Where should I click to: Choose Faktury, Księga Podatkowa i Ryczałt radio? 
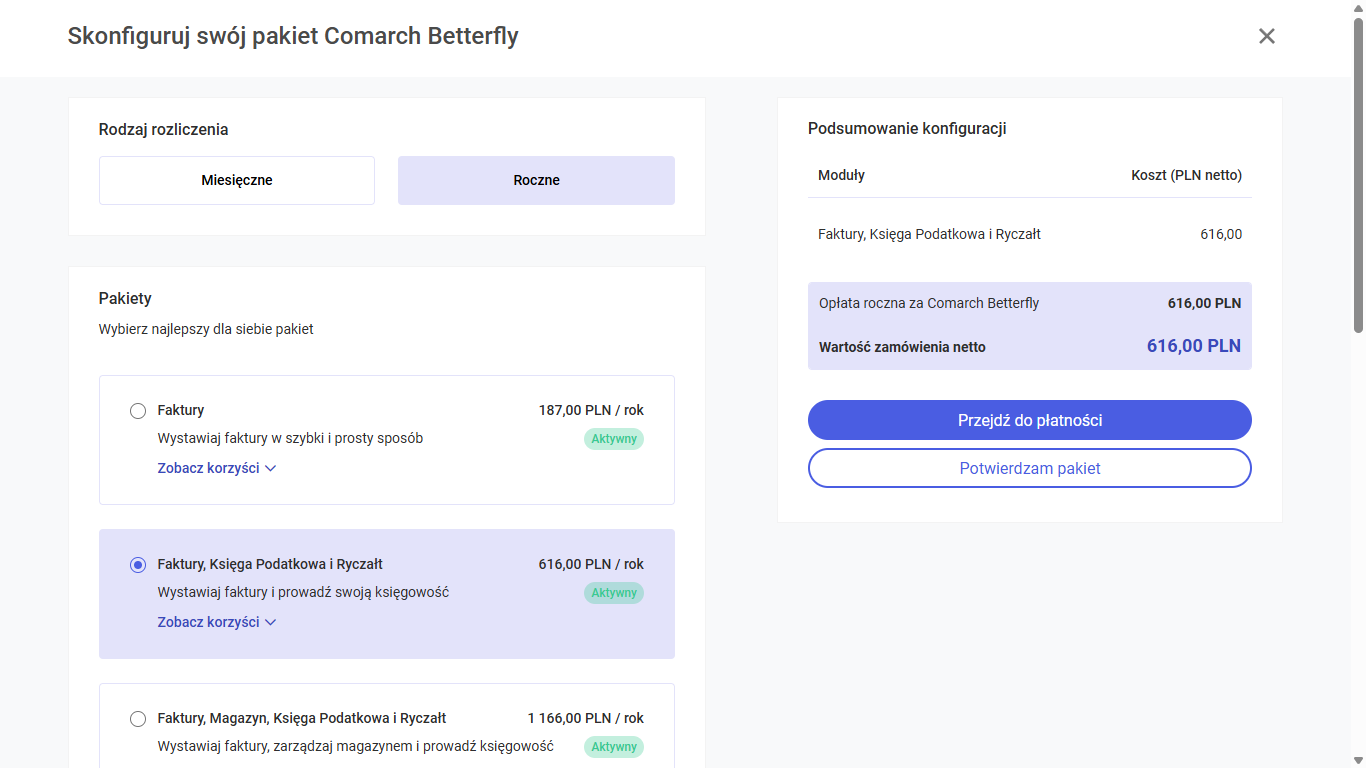[x=138, y=565]
